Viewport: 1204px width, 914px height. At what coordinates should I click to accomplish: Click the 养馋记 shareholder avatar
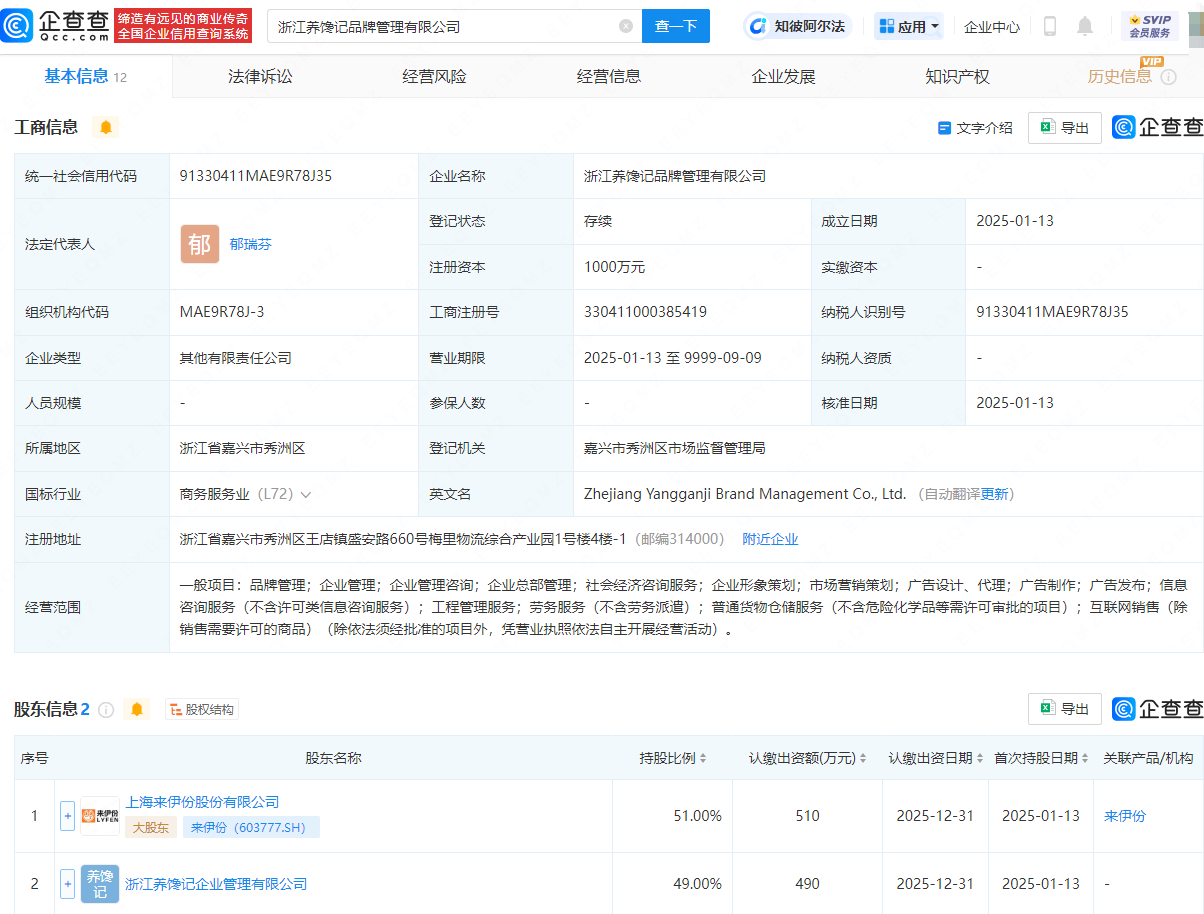pos(100,884)
